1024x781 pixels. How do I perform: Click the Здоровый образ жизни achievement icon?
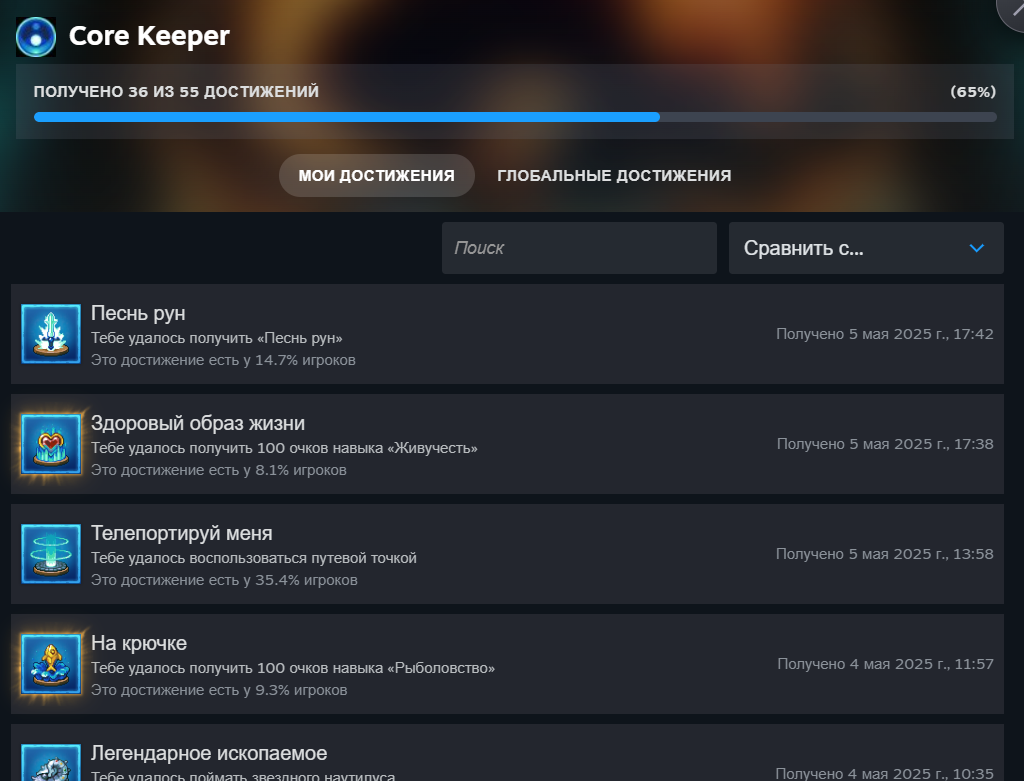coord(51,444)
